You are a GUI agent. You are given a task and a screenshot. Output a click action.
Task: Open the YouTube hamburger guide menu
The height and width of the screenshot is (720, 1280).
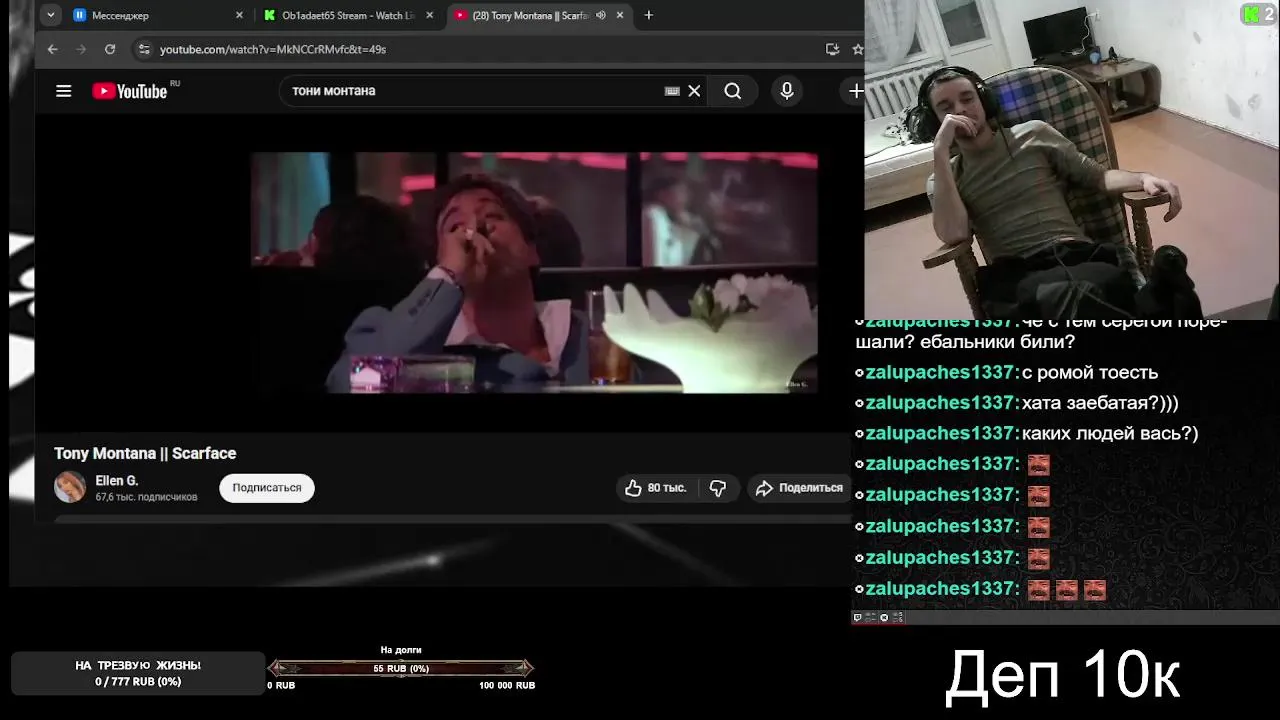[64, 91]
